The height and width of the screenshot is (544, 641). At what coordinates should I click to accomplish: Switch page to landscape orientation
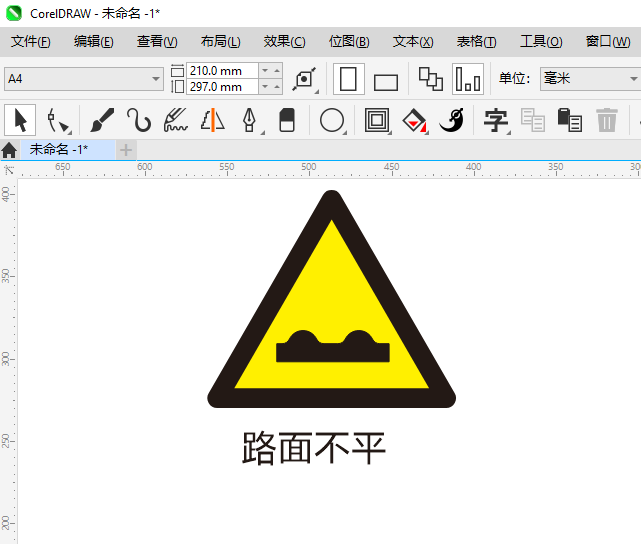[x=385, y=82]
